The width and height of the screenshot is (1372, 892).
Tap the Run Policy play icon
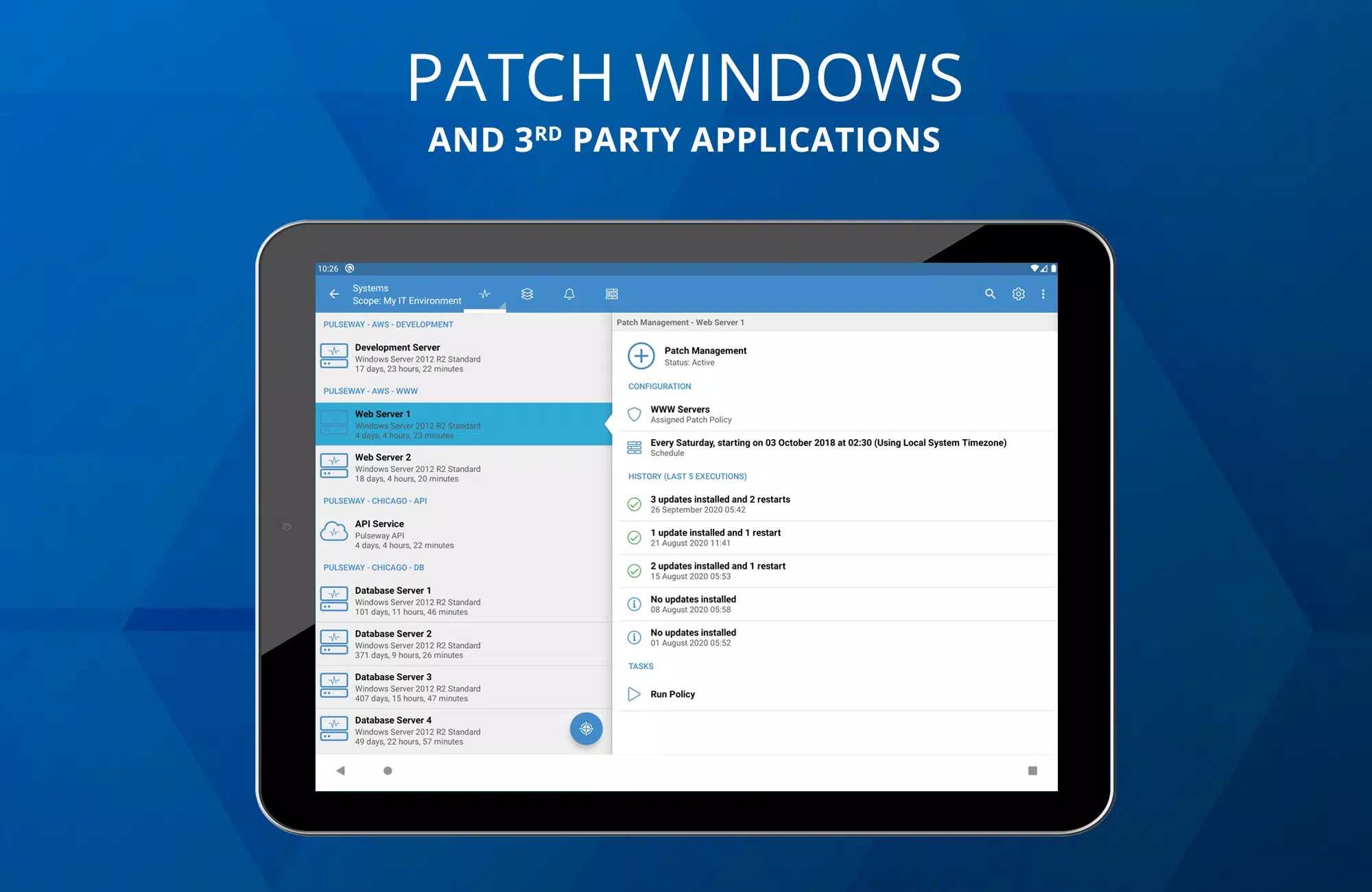click(x=635, y=694)
